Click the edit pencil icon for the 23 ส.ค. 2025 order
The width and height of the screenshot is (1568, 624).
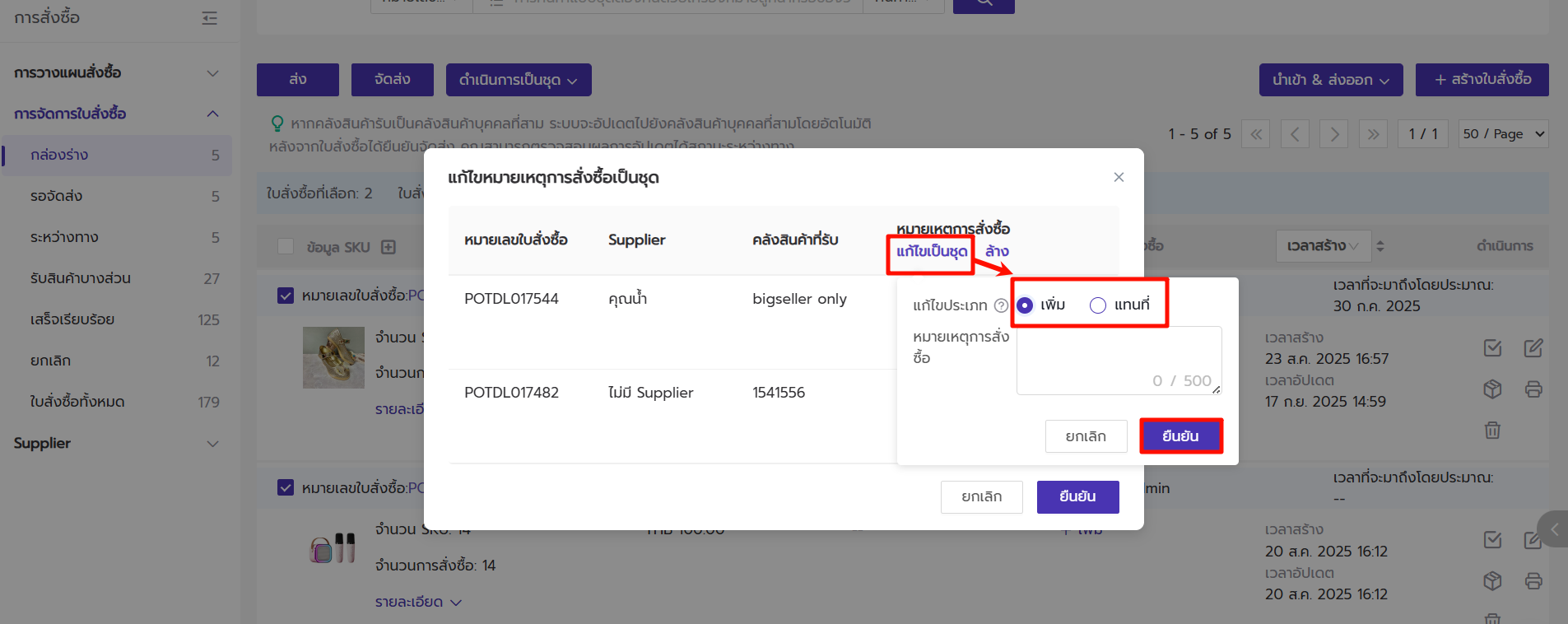[x=1533, y=348]
